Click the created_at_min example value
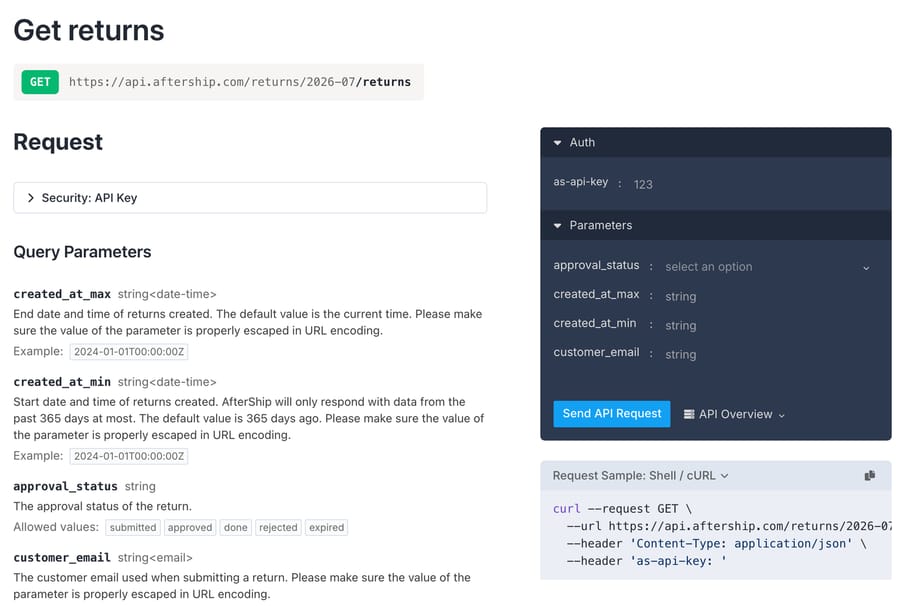Screen dimensions: 900x606 point(129,456)
